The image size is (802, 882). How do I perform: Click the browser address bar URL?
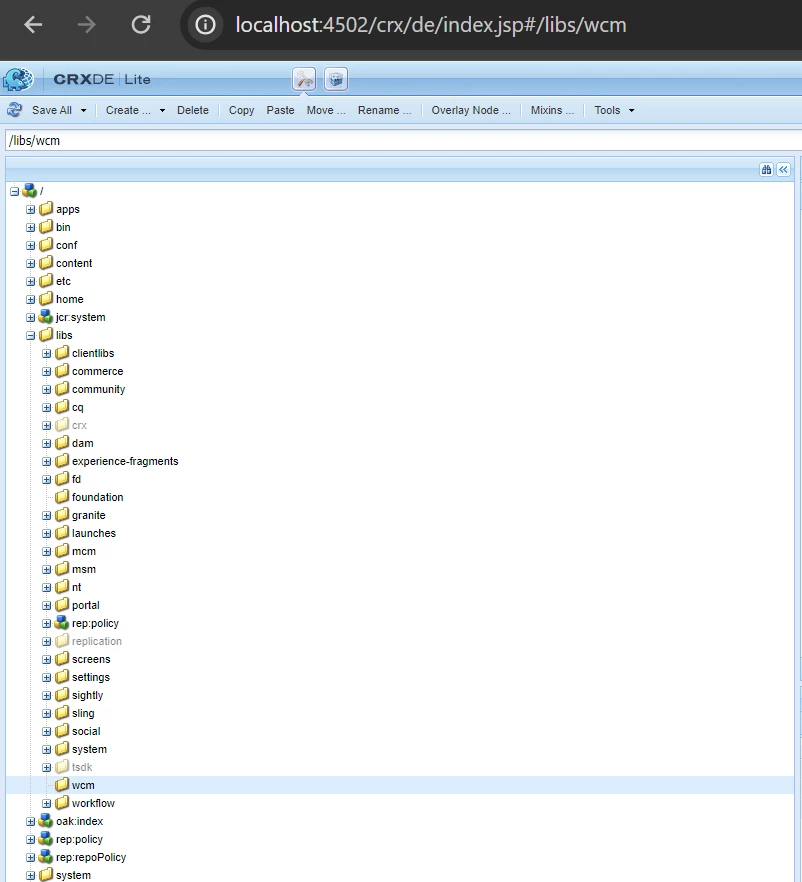pos(431,25)
